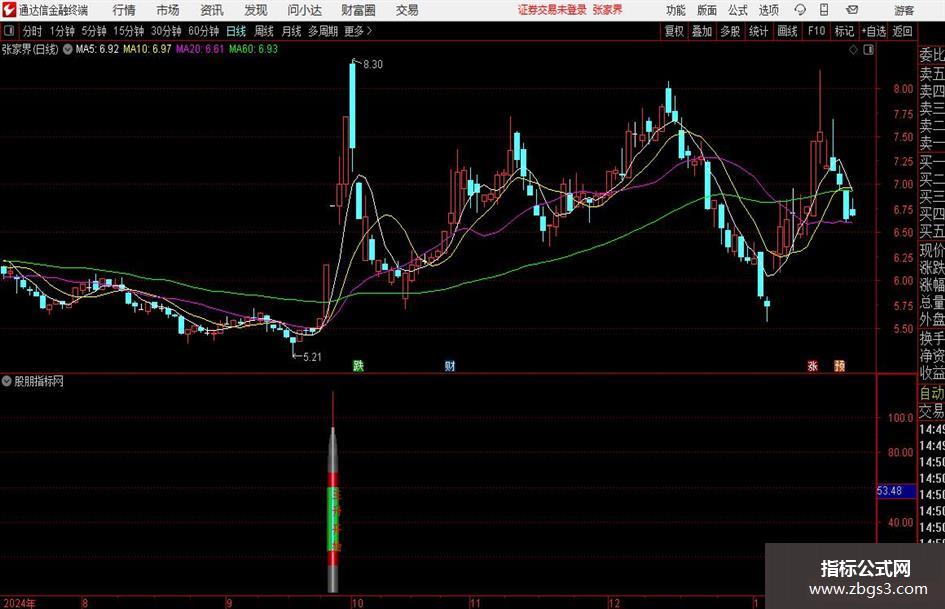
Task: Switch to 月线 monthly tab
Action: (x=292, y=31)
